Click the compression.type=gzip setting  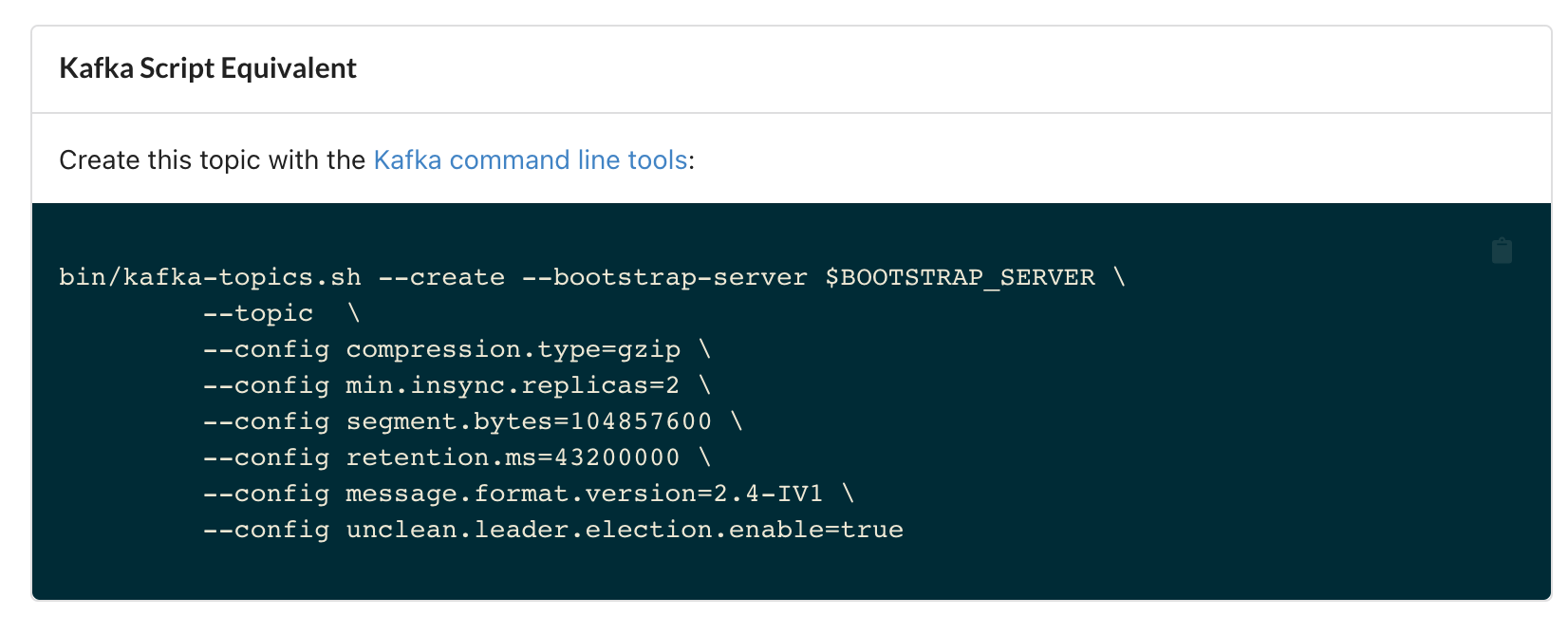(513, 349)
